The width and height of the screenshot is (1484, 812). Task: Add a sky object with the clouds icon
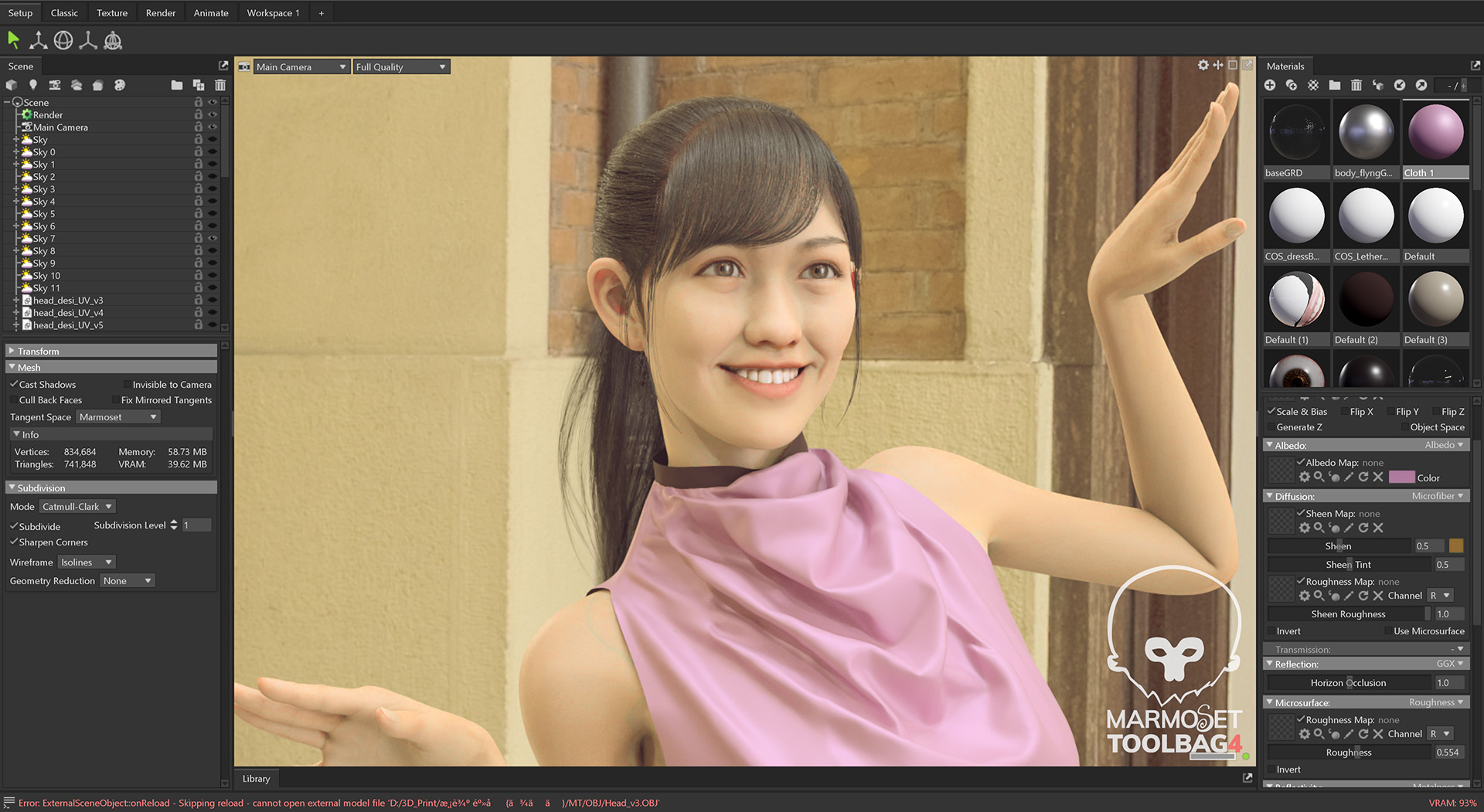[77, 85]
